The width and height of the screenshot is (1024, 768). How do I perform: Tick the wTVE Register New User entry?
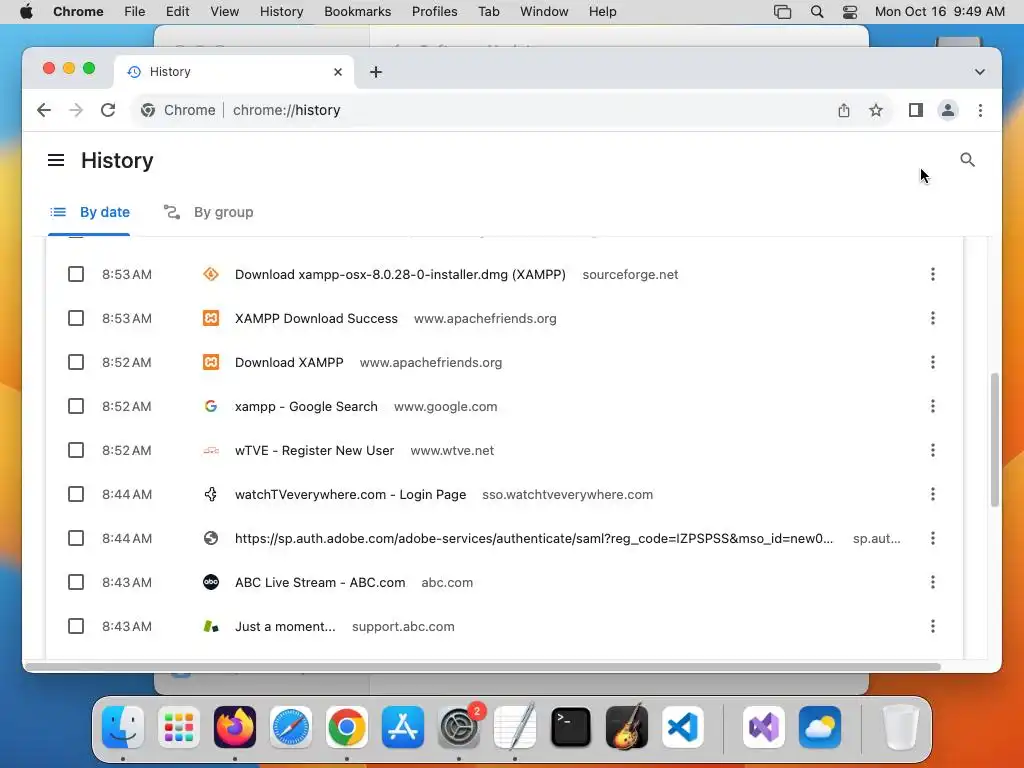tap(76, 450)
